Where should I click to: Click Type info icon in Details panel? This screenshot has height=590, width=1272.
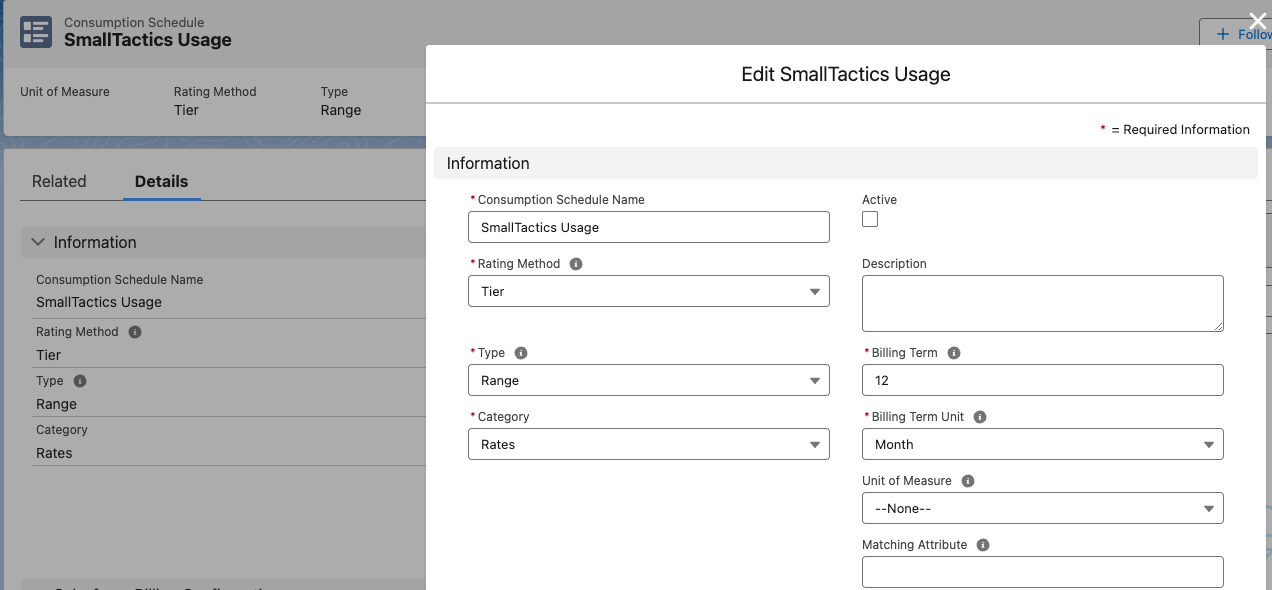tap(80, 381)
